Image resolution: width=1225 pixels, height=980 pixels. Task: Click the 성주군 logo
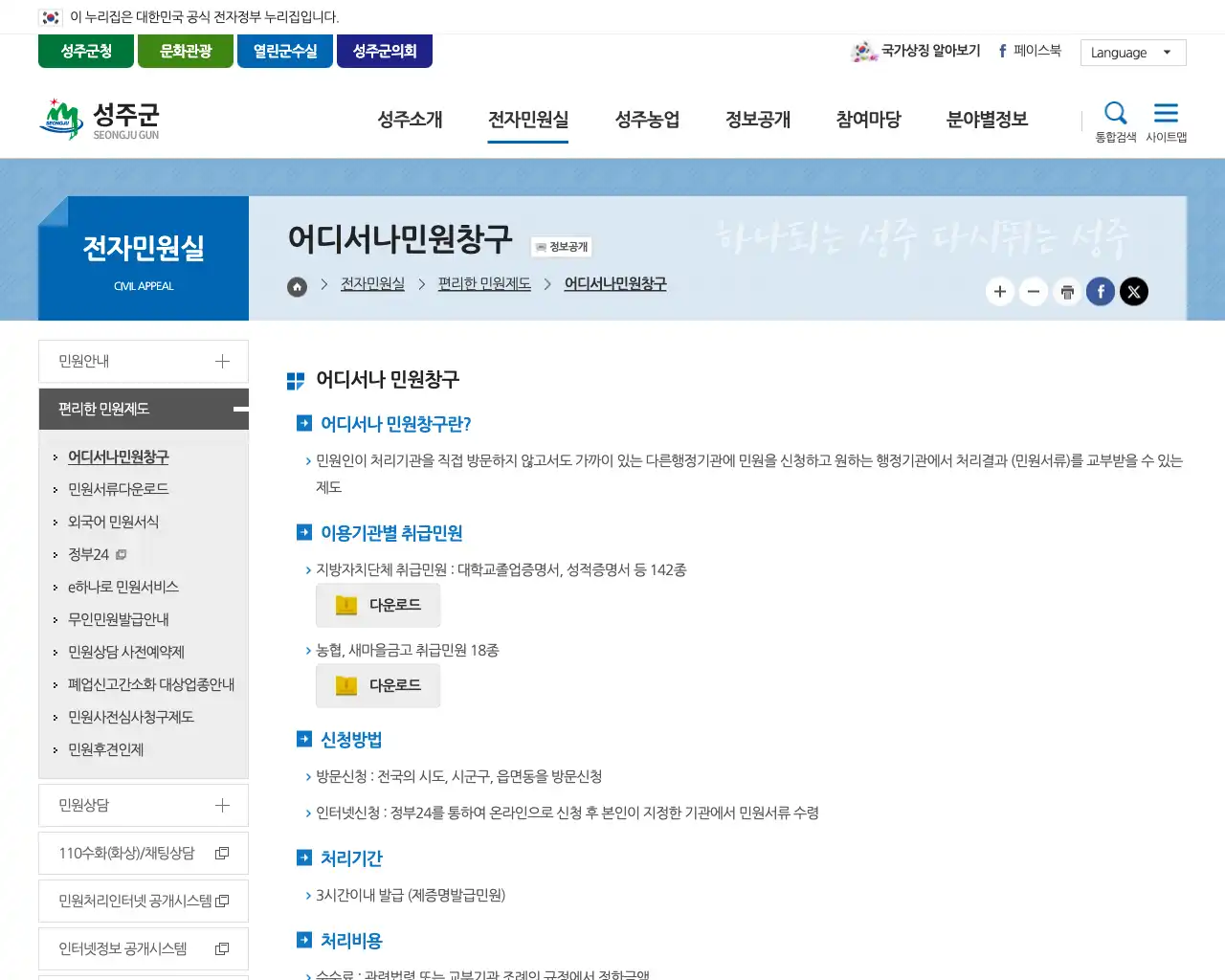pos(100,120)
